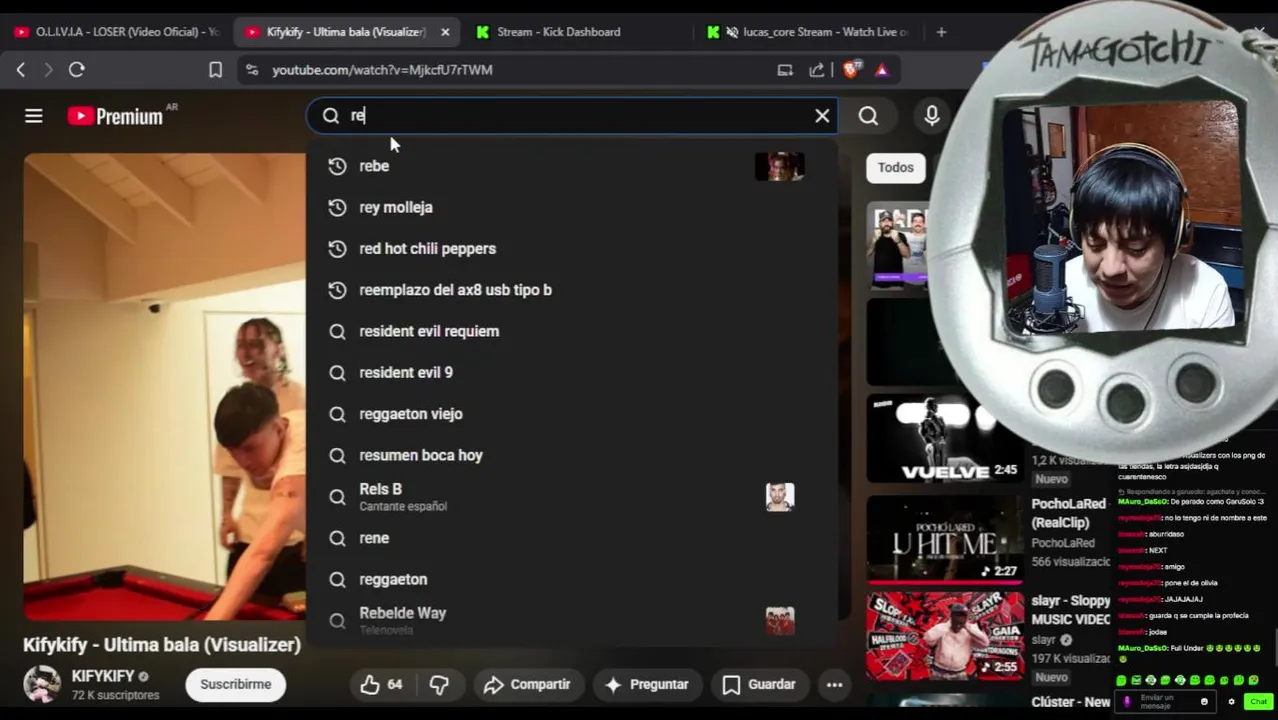Select 'reemplazo del ax8 usb tipo b'

[x=572, y=290]
